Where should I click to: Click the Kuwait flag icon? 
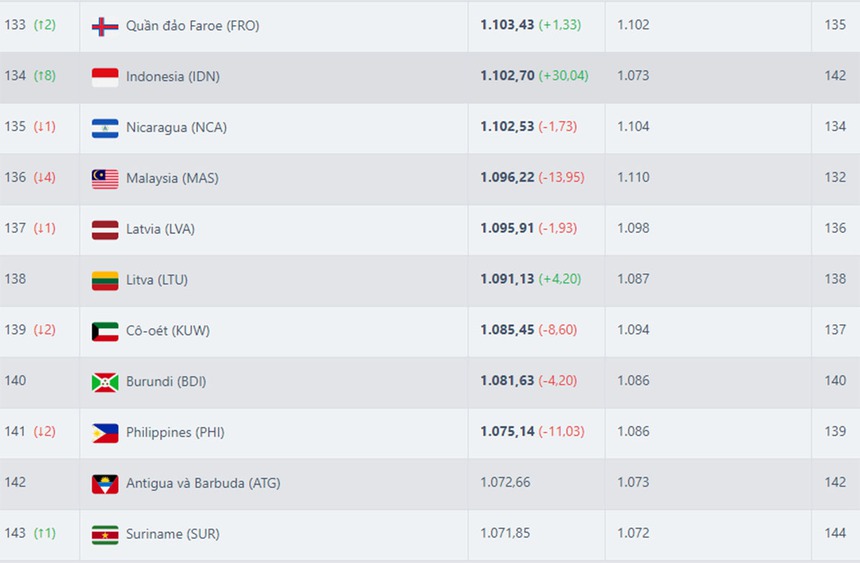point(105,331)
